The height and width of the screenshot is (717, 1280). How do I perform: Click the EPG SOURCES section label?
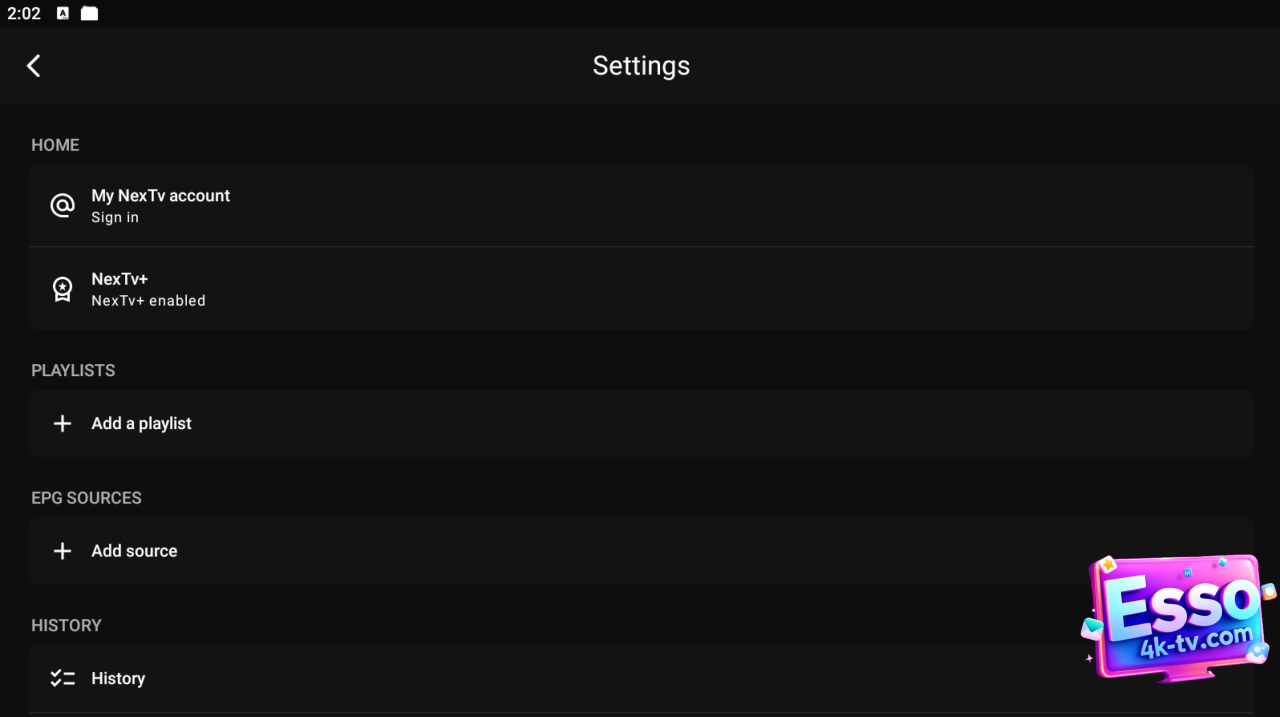click(x=86, y=497)
